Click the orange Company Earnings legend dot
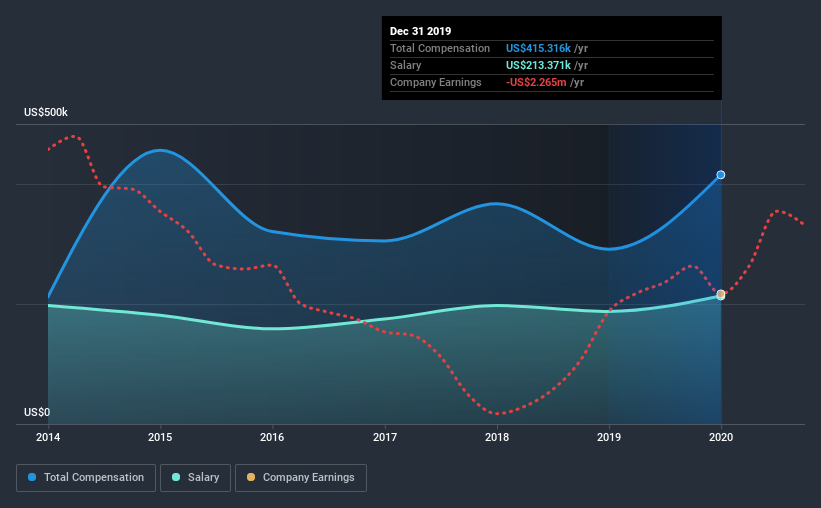Screen dimensions: 821x508 point(251,477)
